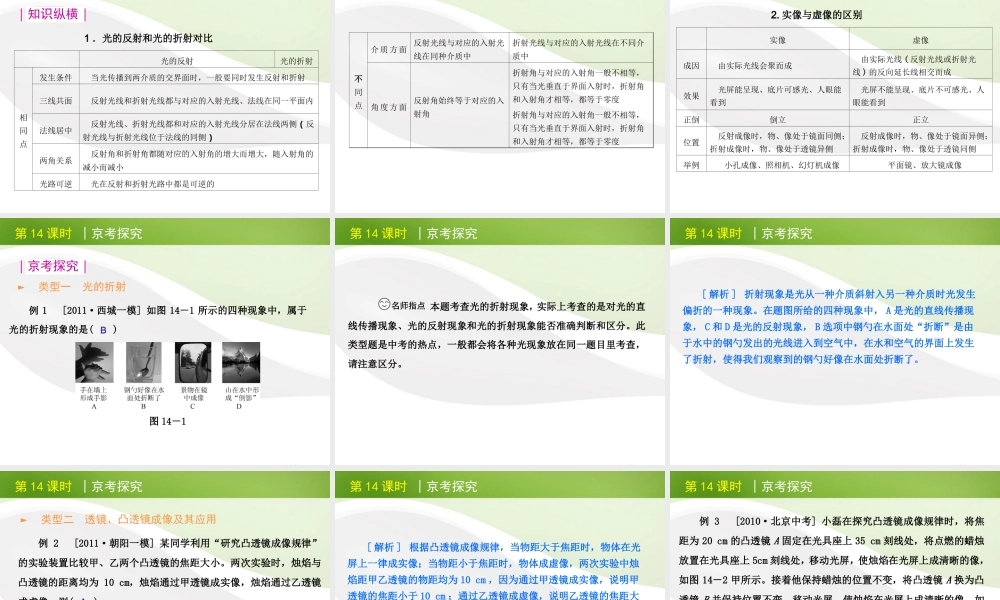Click the 倒立 table cell

point(777,119)
